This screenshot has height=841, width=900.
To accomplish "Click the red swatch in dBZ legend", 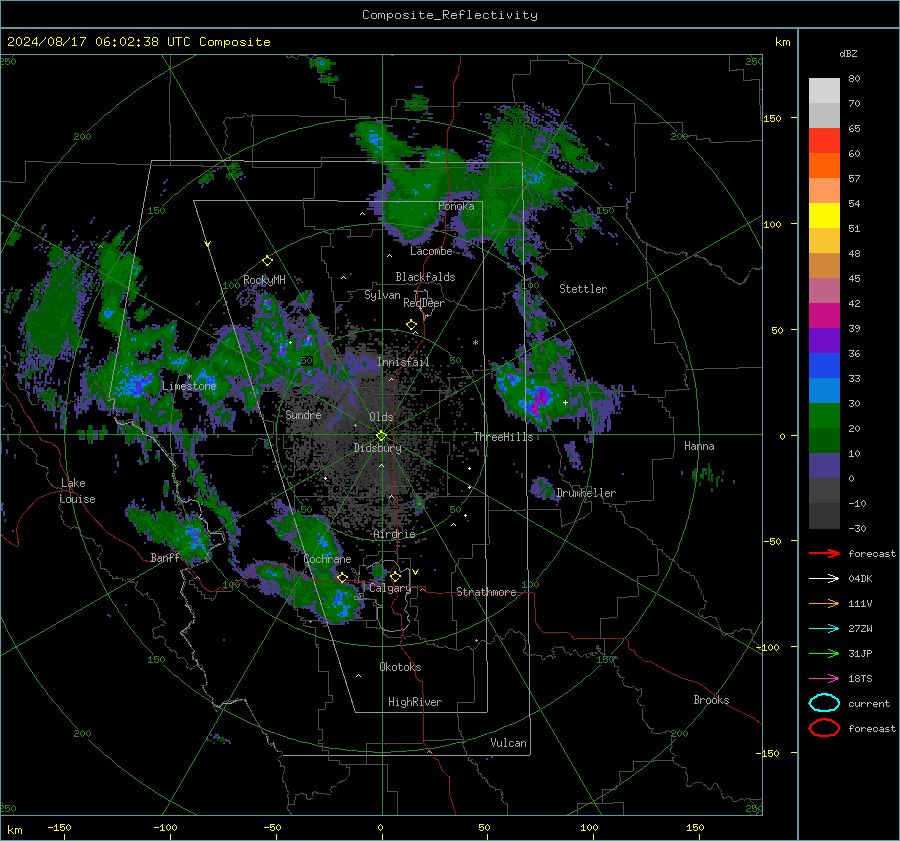I will pos(824,141).
